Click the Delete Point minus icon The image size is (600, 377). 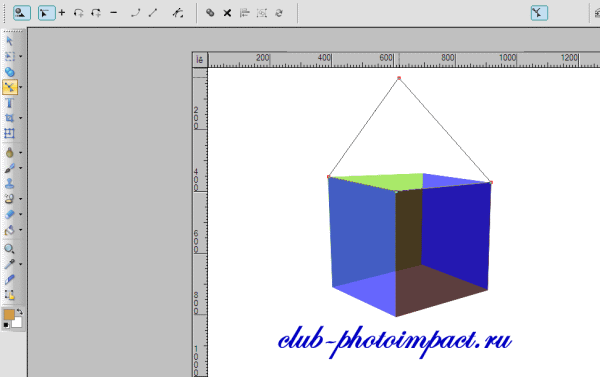[114, 13]
